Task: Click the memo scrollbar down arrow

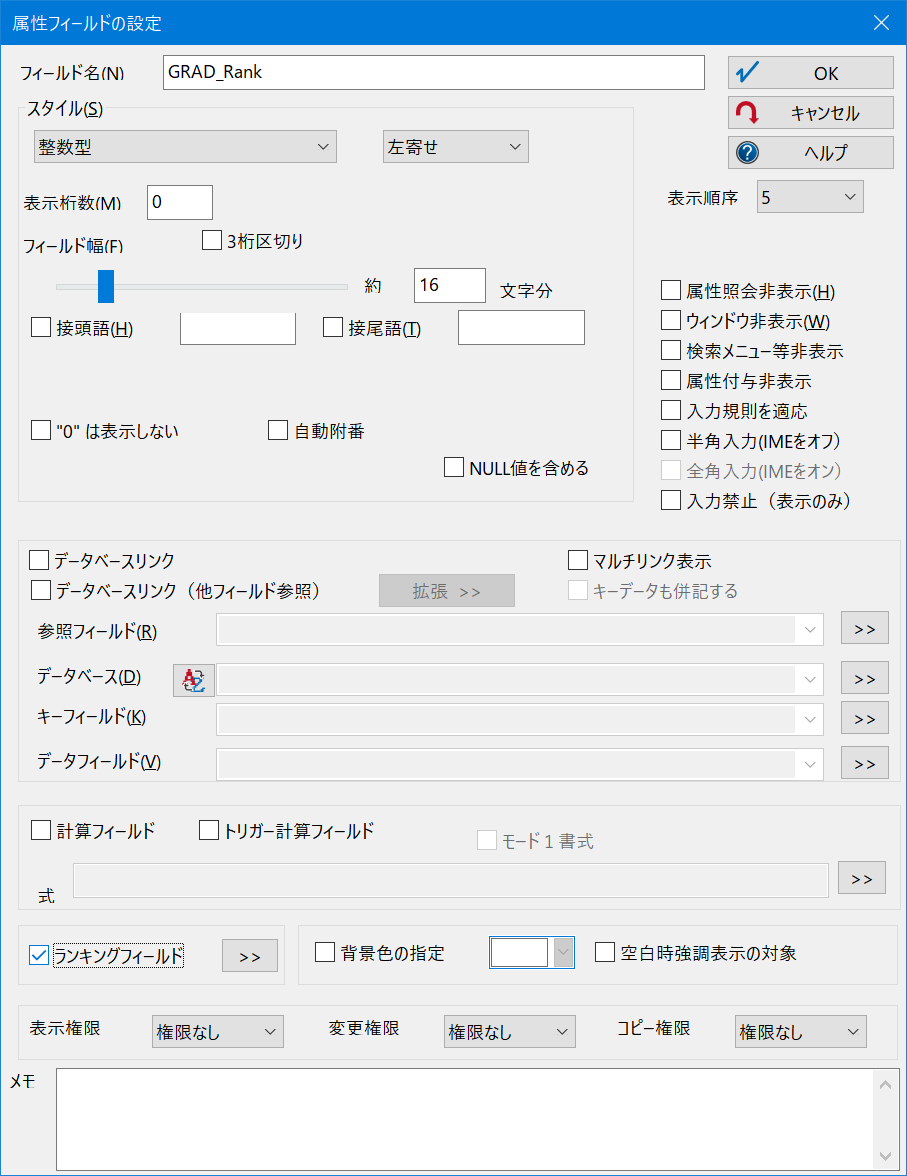Action: pyautogui.click(x=885, y=1156)
